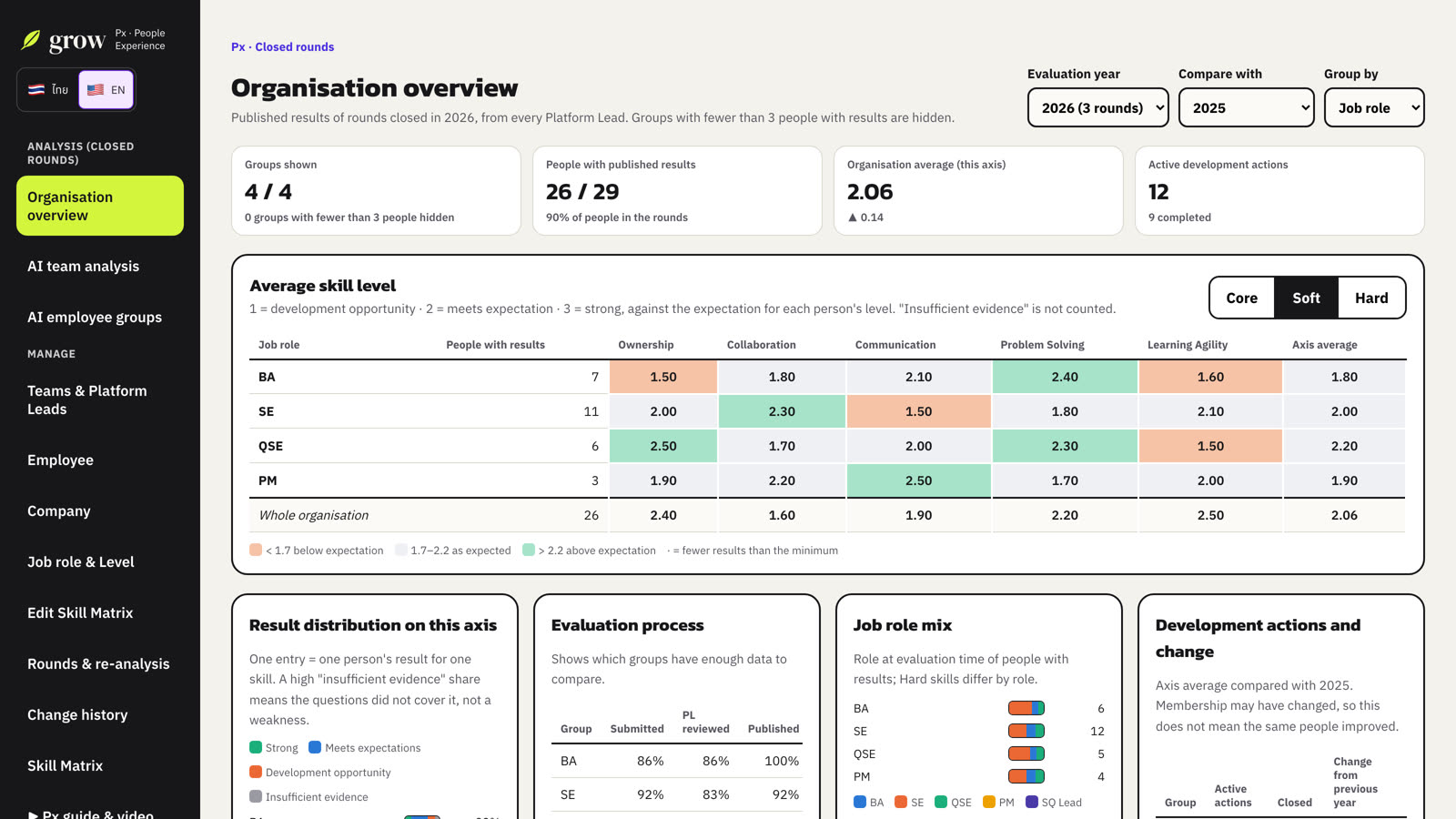Open the Skill Matrix page

[100, 766]
